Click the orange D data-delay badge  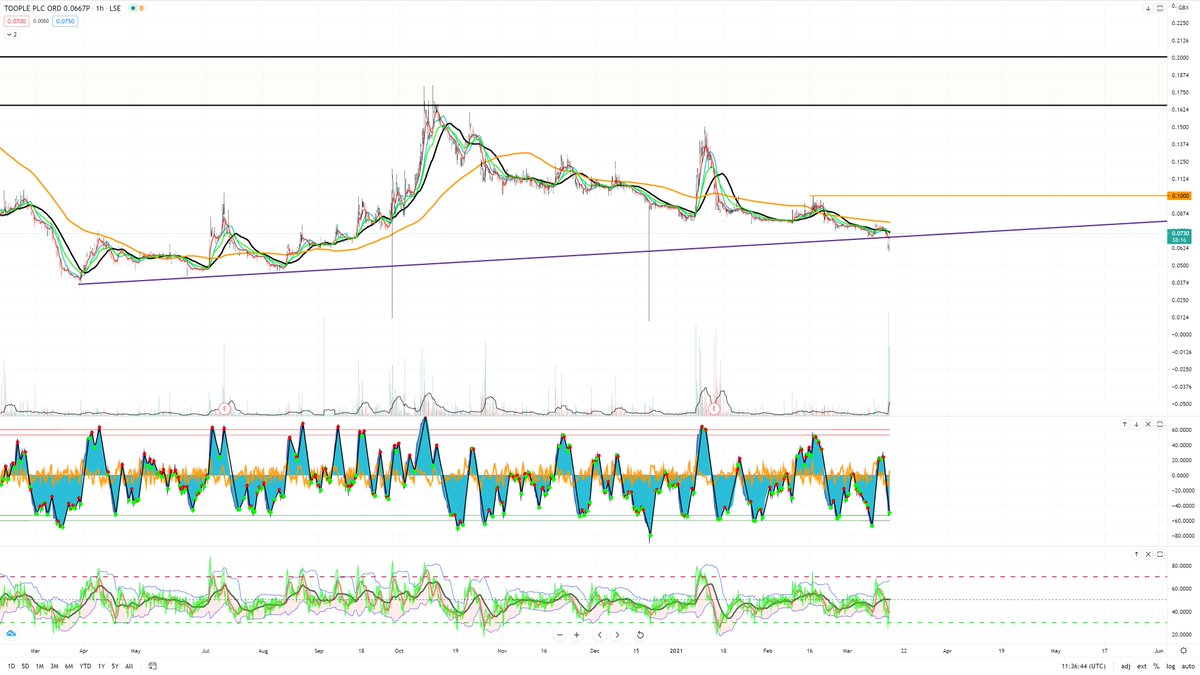coord(141,8)
